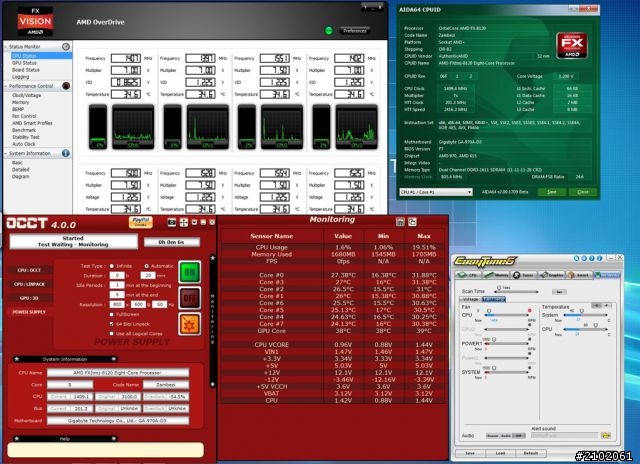This screenshot has height=464, width=640.
Task: Select GPU Status in OverDrive sidebar
Action: [24, 63]
